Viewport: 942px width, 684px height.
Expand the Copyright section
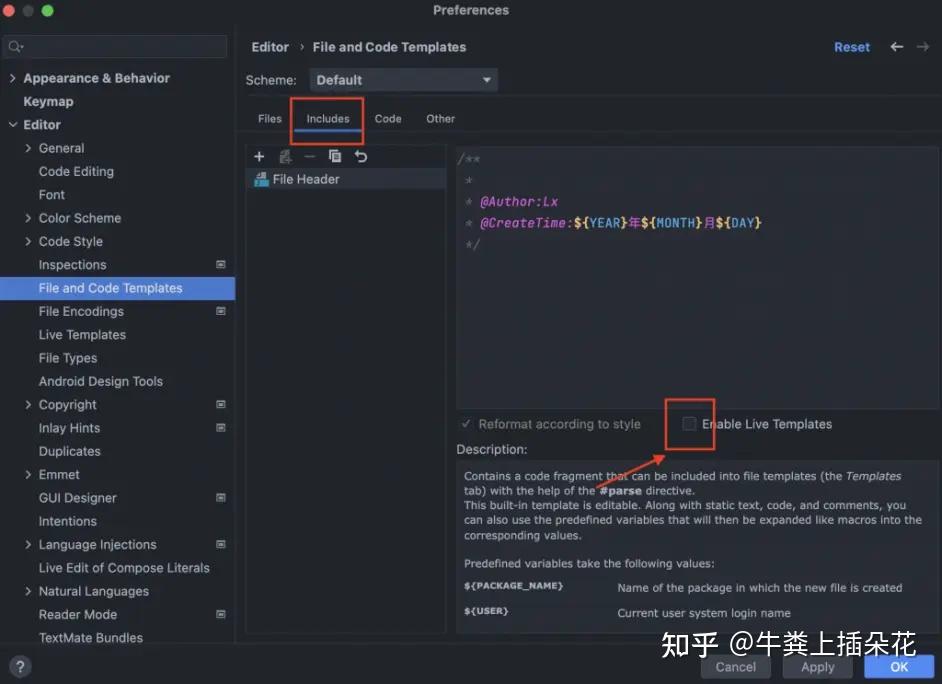pyautogui.click(x=30, y=404)
